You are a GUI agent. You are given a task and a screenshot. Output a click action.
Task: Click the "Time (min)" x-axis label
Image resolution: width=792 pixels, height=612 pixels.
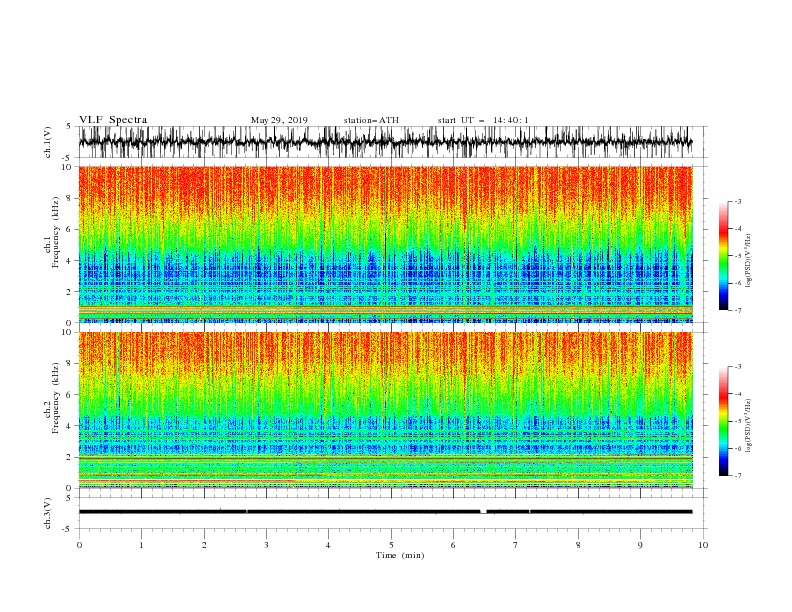click(400, 555)
